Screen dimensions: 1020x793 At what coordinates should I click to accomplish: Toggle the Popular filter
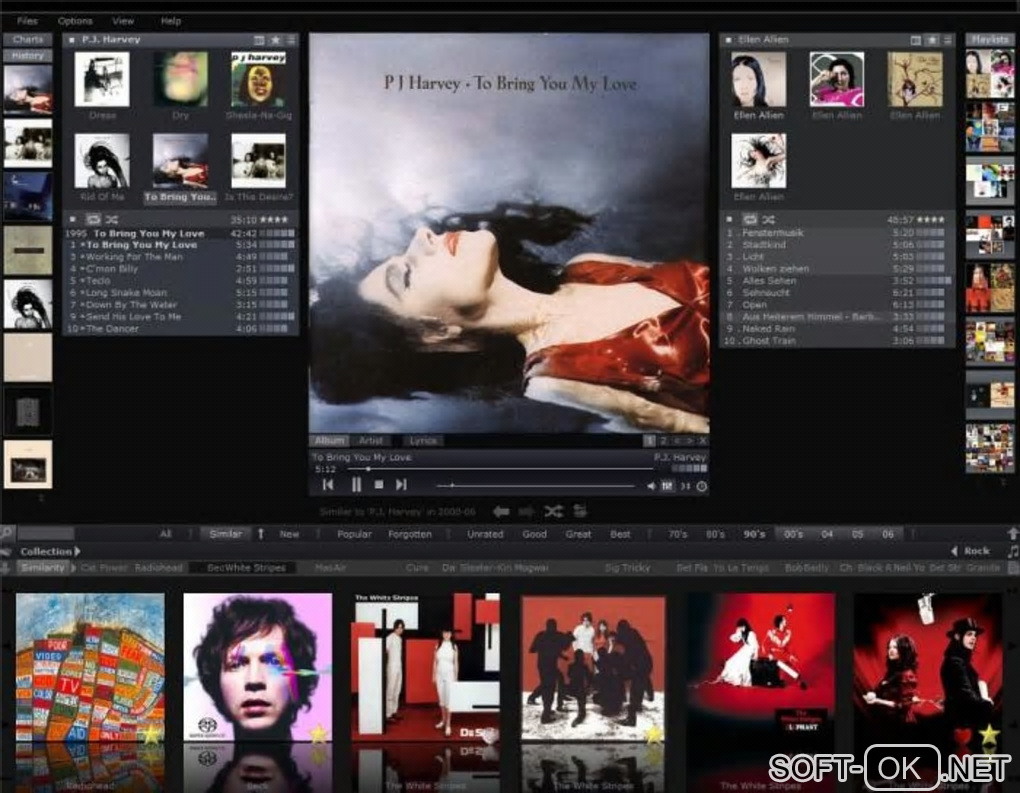pos(354,534)
